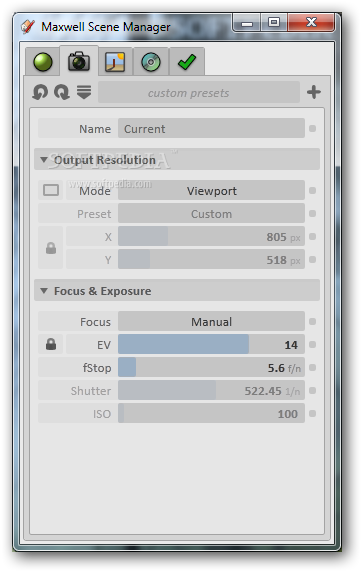This screenshot has height=572, width=362.
Task: Switch to the camera tab
Action: (79, 61)
